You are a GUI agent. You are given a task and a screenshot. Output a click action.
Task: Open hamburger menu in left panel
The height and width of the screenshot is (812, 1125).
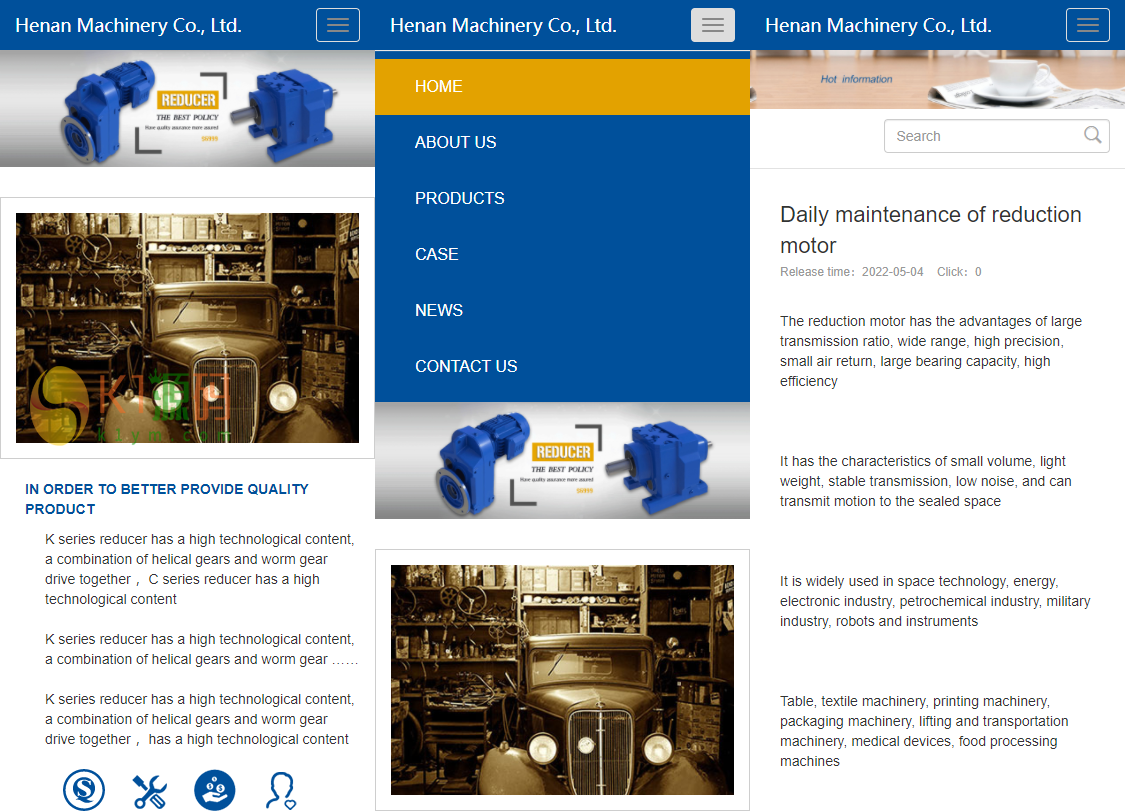pos(338,25)
